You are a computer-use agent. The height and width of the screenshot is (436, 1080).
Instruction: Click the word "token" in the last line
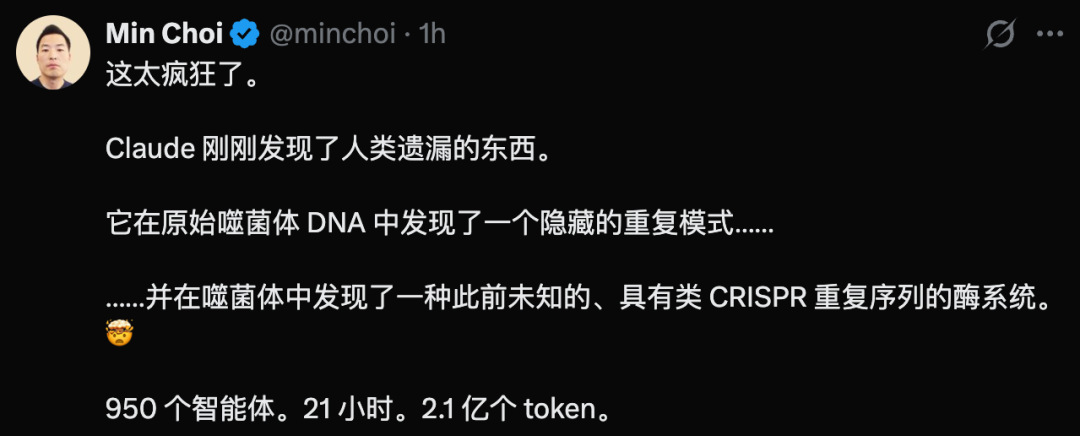coord(559,411)
